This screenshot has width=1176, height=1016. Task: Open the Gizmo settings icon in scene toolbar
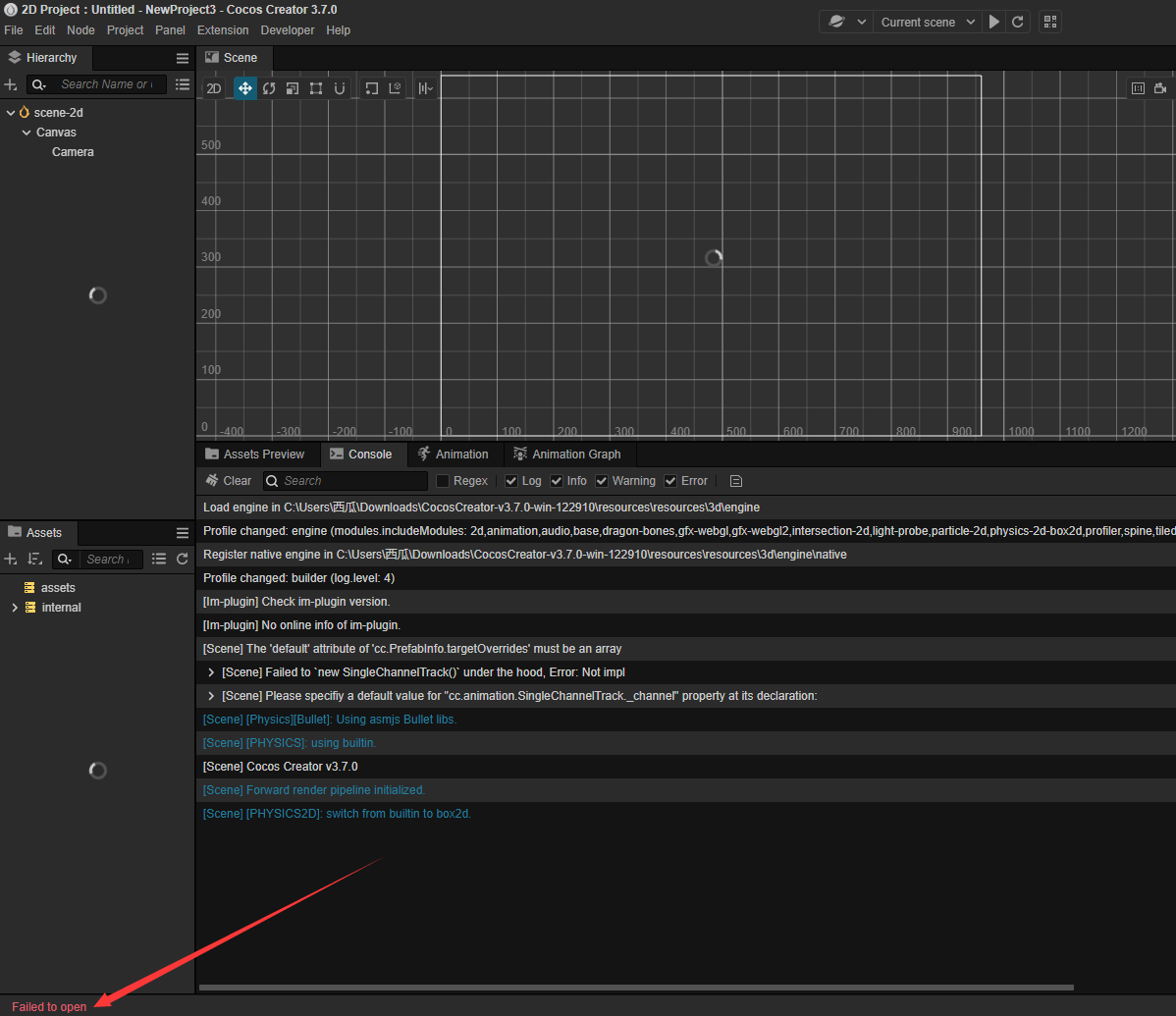click(x=424, y=87)
